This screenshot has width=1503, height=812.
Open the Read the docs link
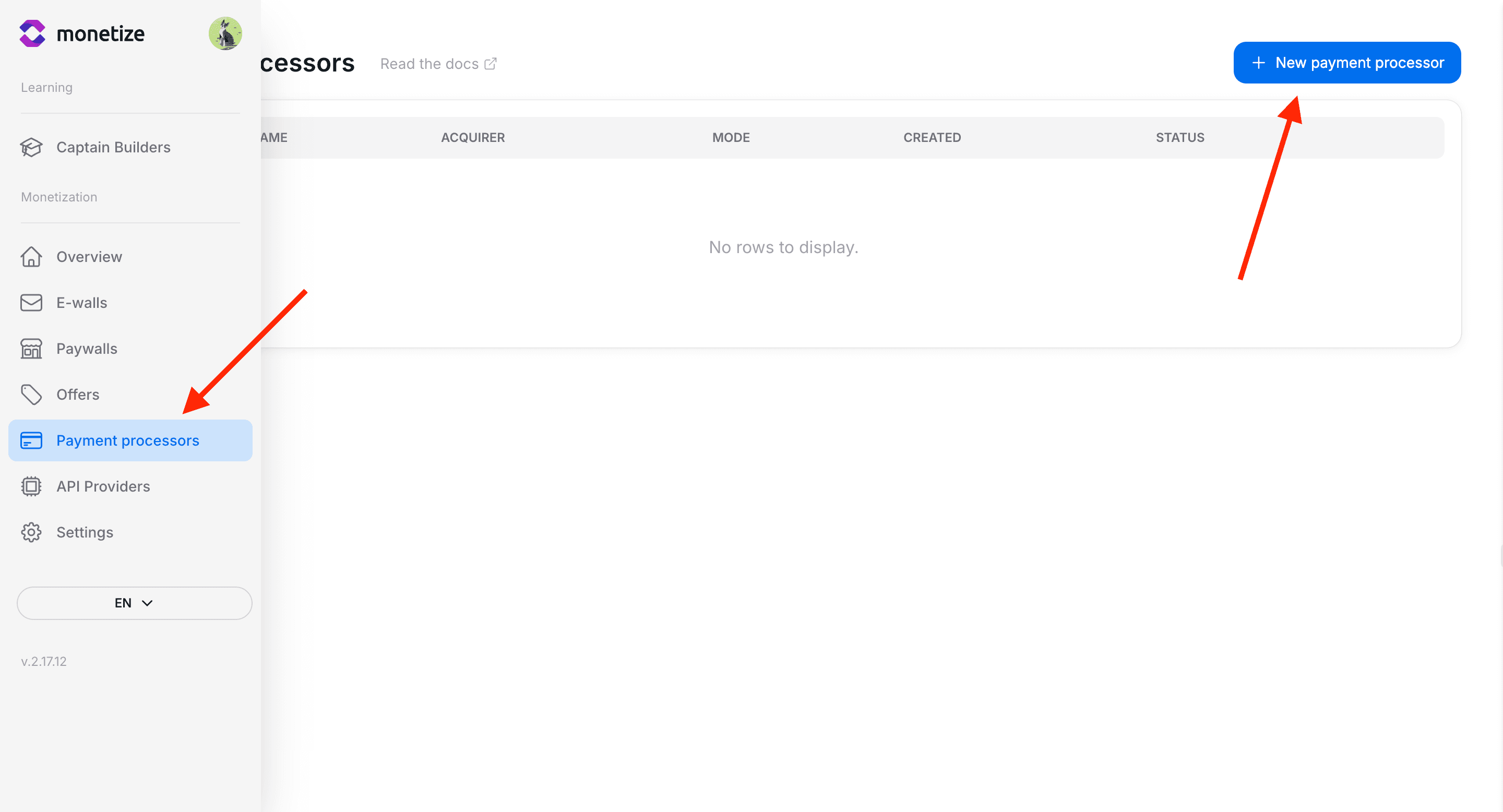[430, 63]
